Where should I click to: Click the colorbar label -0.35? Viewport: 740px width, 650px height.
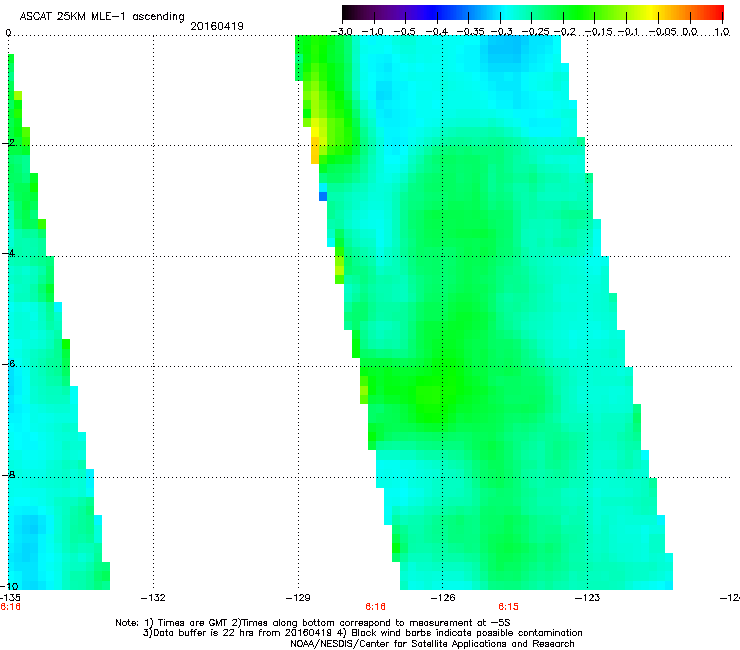pos(471,32)
